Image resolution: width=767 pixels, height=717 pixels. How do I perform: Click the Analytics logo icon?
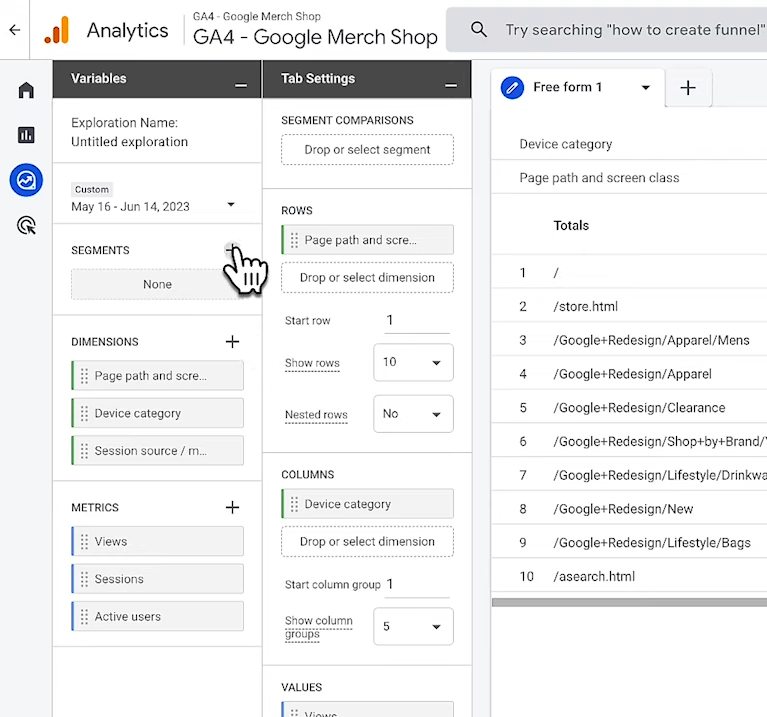[x=57, y=30]
